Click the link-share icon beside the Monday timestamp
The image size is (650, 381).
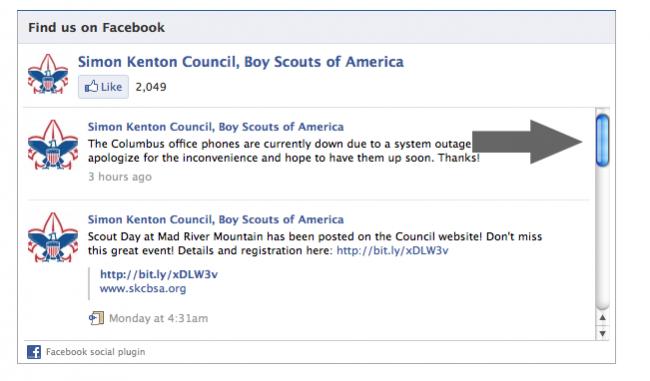click(x=96, y=318)
